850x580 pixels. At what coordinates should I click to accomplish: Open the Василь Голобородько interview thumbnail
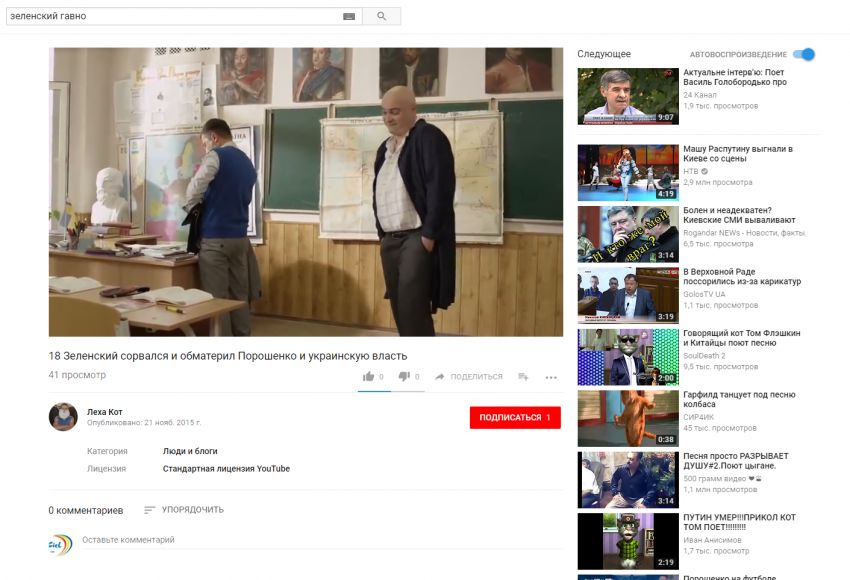pyautogui.click(x=628, y=96)
